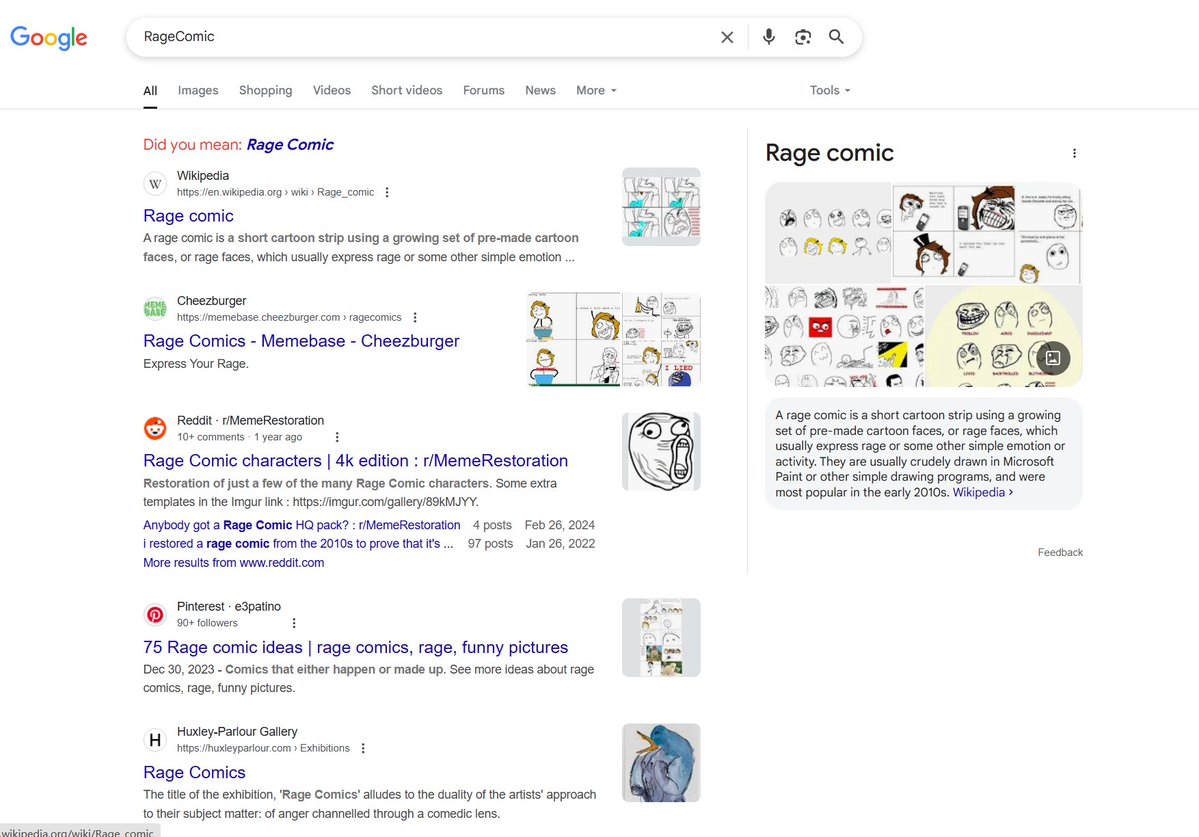
Task: Click Feedback under knowledge panel
Action: [1060, 552]
